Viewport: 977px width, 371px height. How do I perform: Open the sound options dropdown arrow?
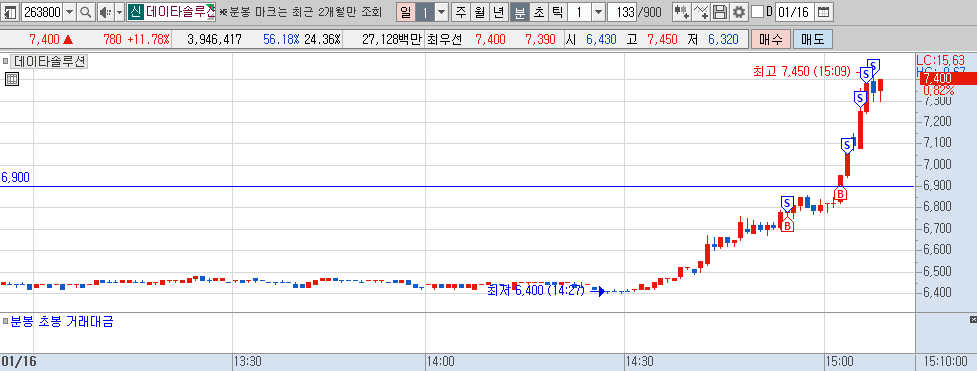click(x=119, y=12)
